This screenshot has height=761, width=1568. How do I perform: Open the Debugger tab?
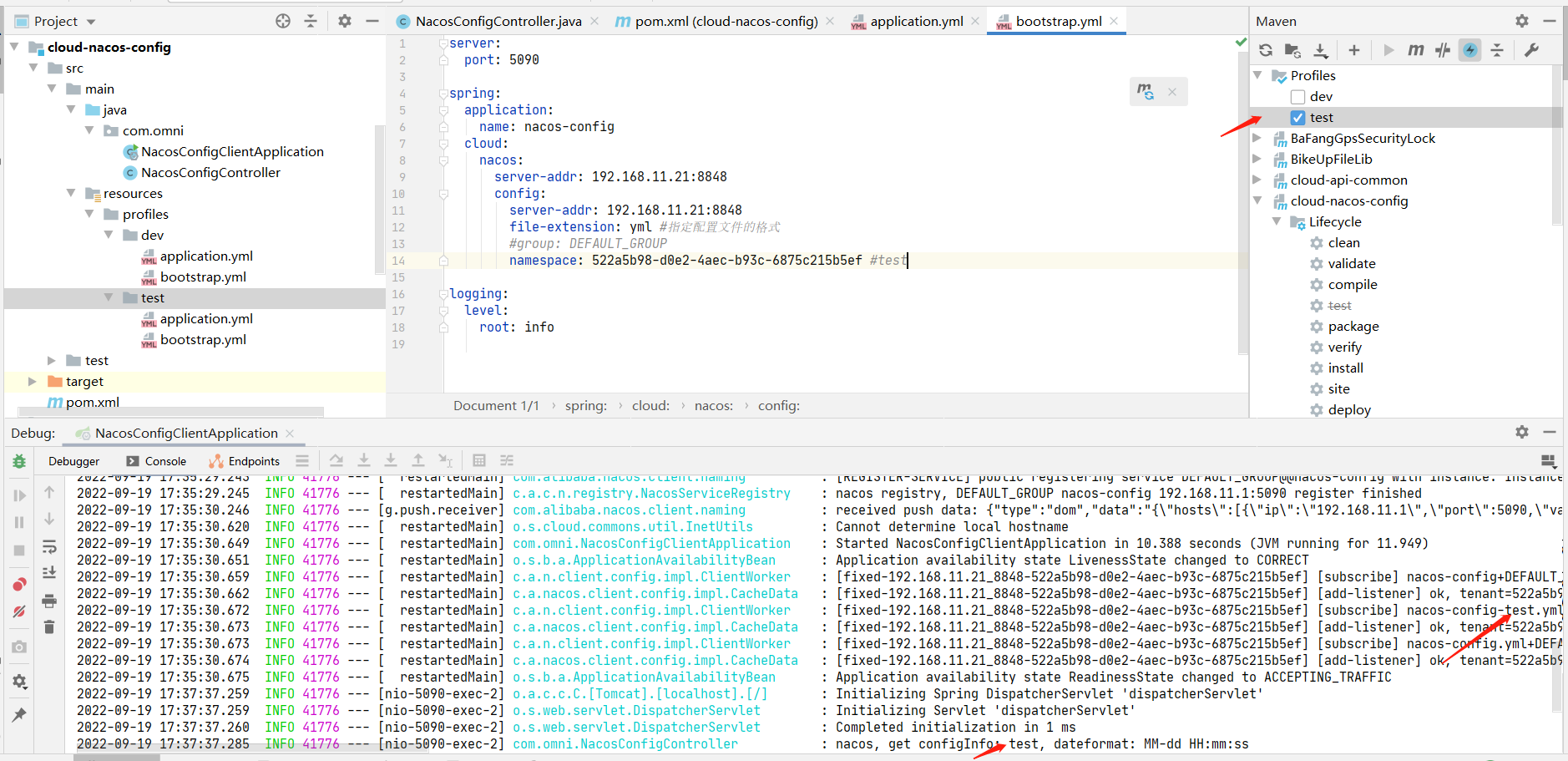pyautogui.click(x=73, y=461)
